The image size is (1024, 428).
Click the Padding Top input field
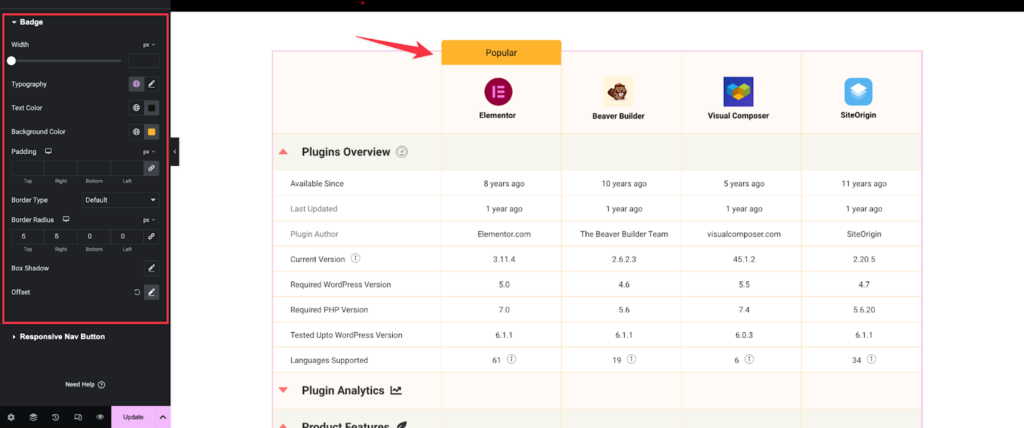coord(27,168)
